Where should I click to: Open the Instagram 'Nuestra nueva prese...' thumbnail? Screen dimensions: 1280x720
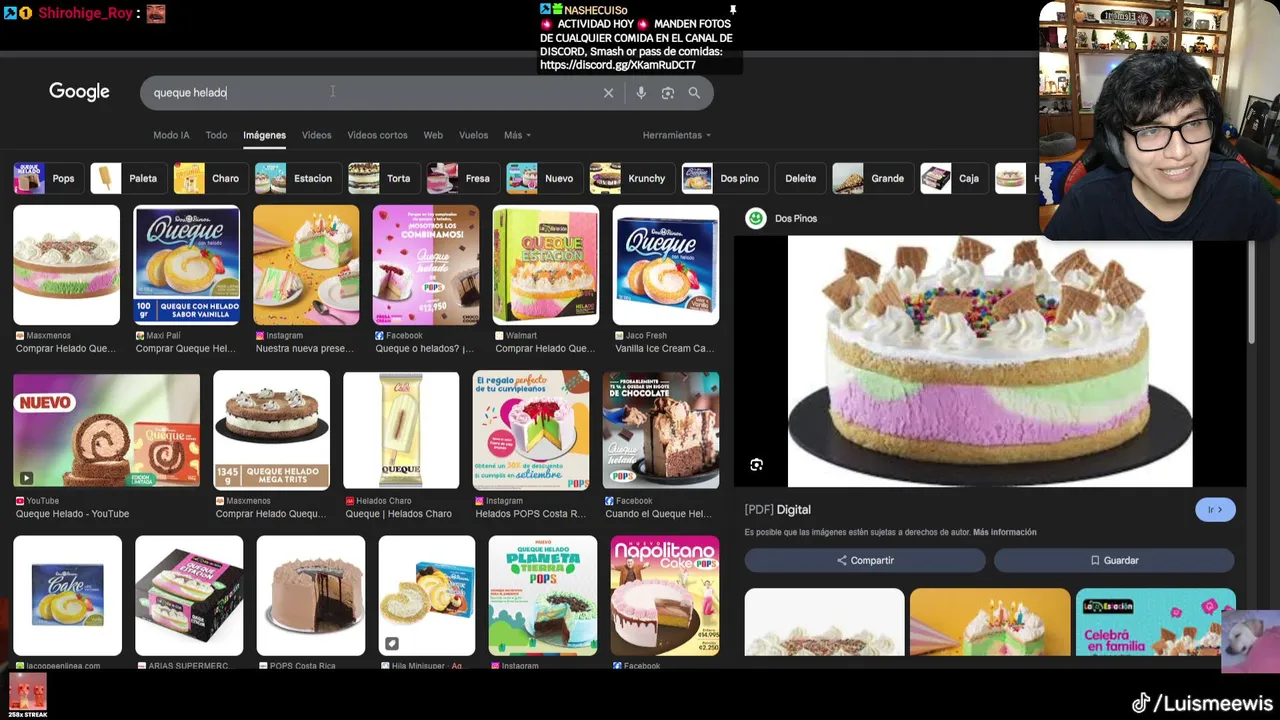(306, 265)
